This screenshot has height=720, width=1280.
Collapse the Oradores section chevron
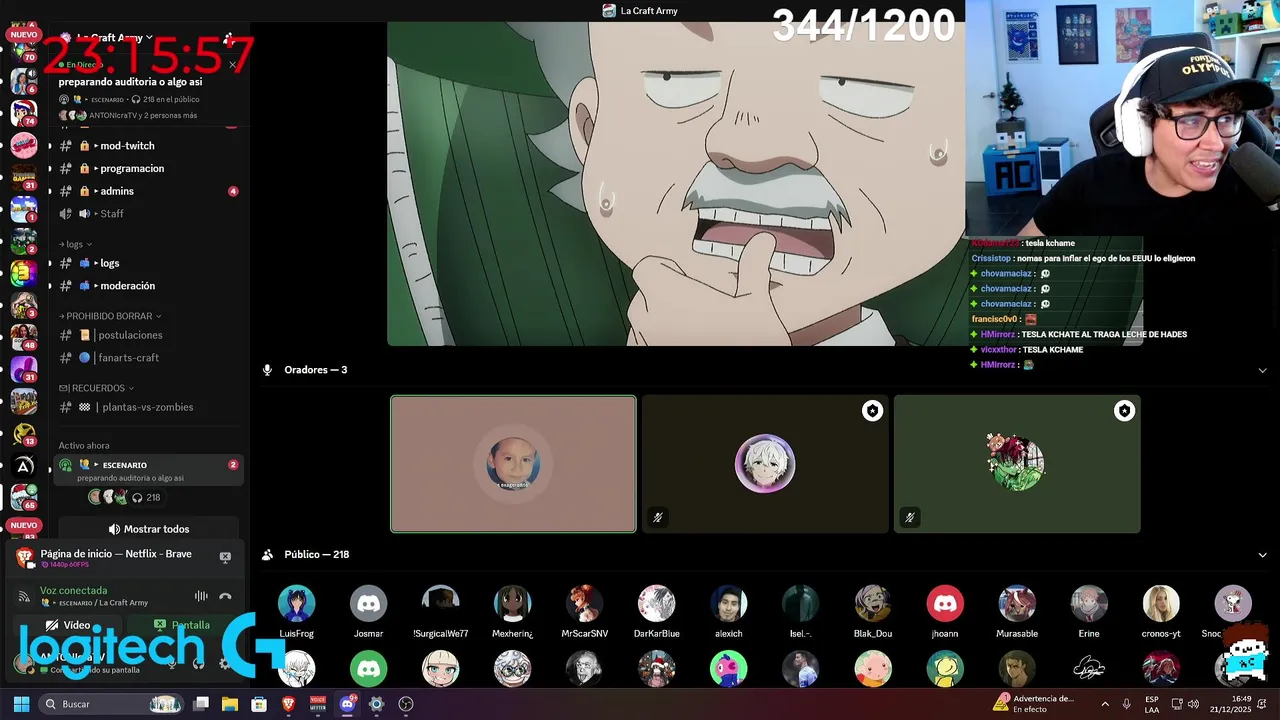(1262, 370)
